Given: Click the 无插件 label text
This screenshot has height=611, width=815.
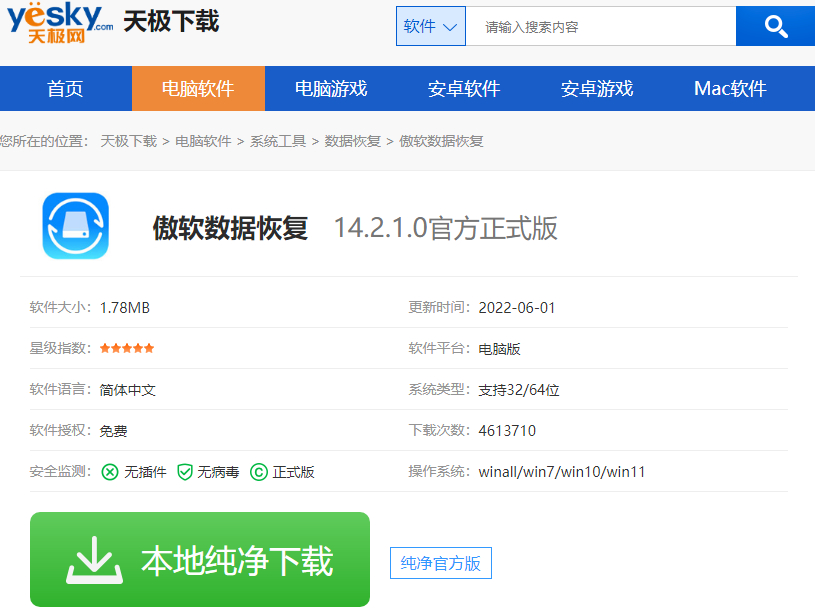Looking at the screenshot, I should (x=145, y=472).
